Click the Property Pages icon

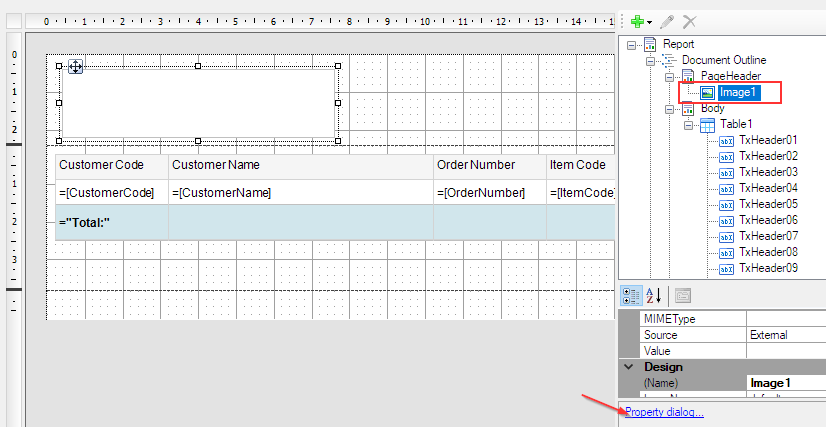(682, 296)
